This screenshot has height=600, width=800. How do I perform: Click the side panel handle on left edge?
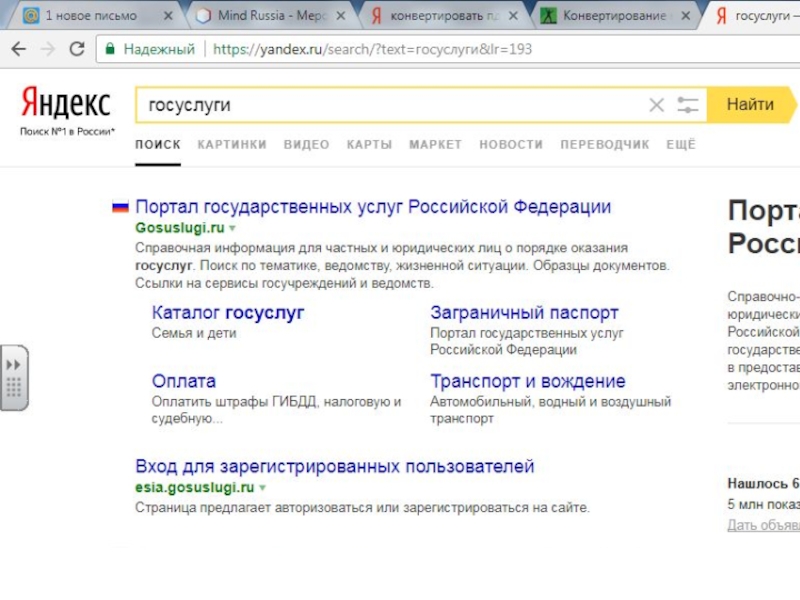click(x=14, y=377)
